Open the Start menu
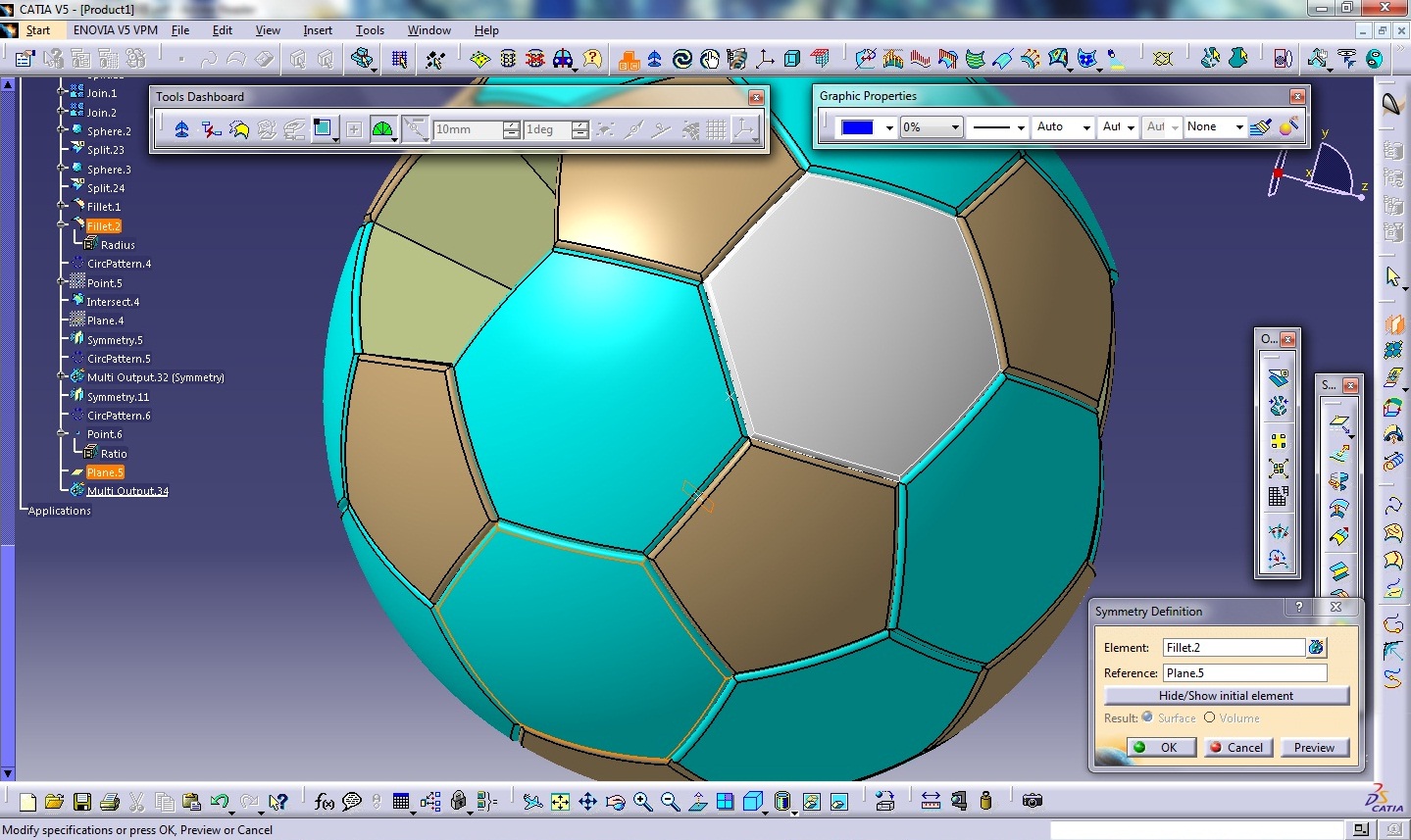 pyautogui.click(x=38, y=30)
